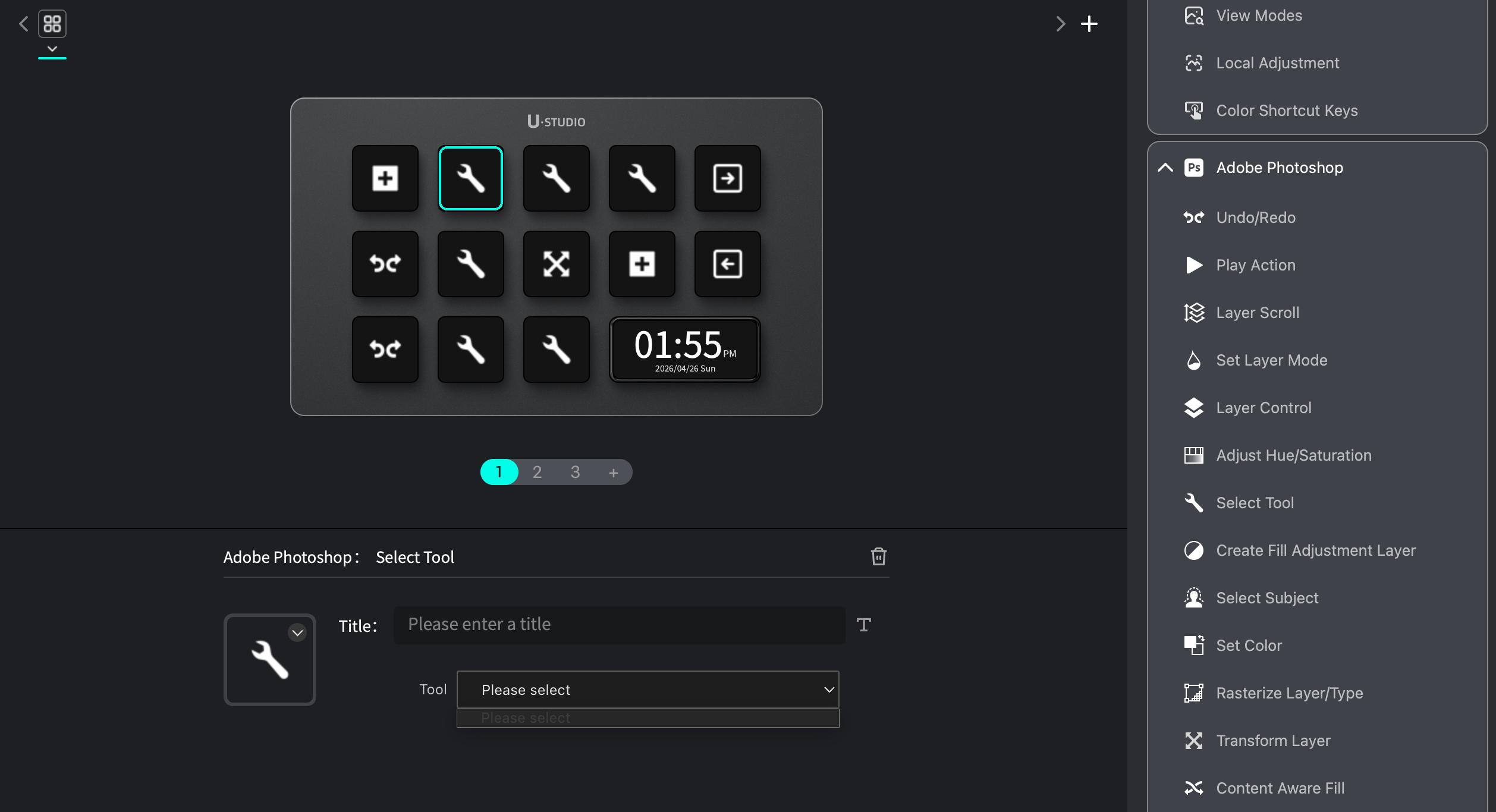Delete the Select Tool key assignment

click(x=879, y=557)
